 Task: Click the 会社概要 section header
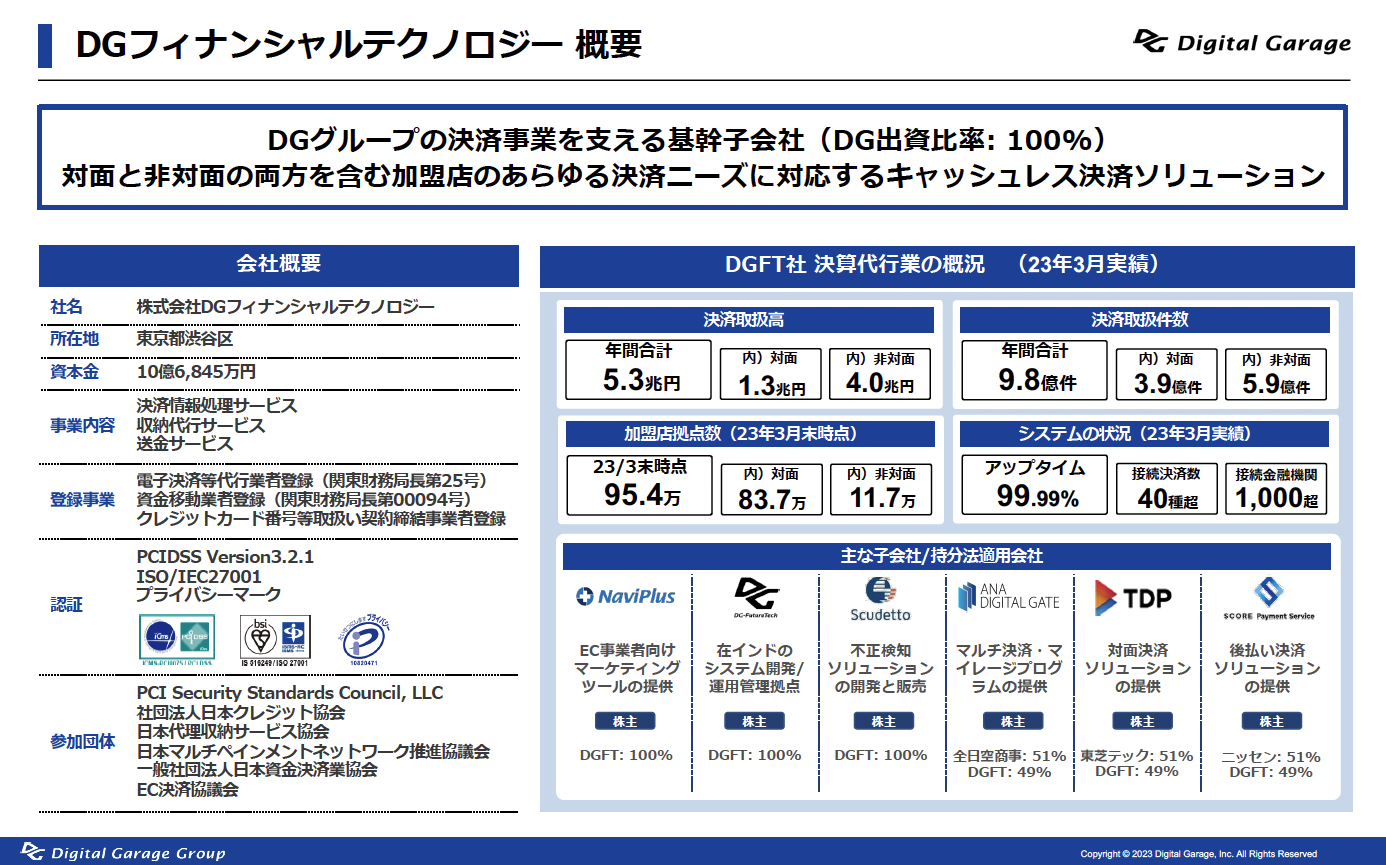279,265
